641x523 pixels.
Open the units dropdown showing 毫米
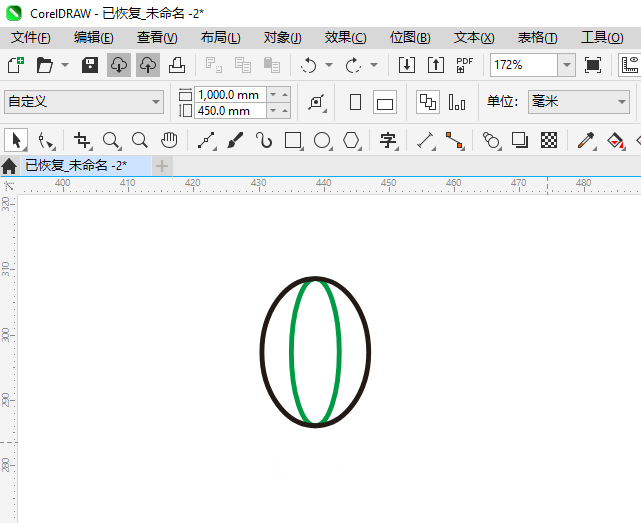click(617, 102)
